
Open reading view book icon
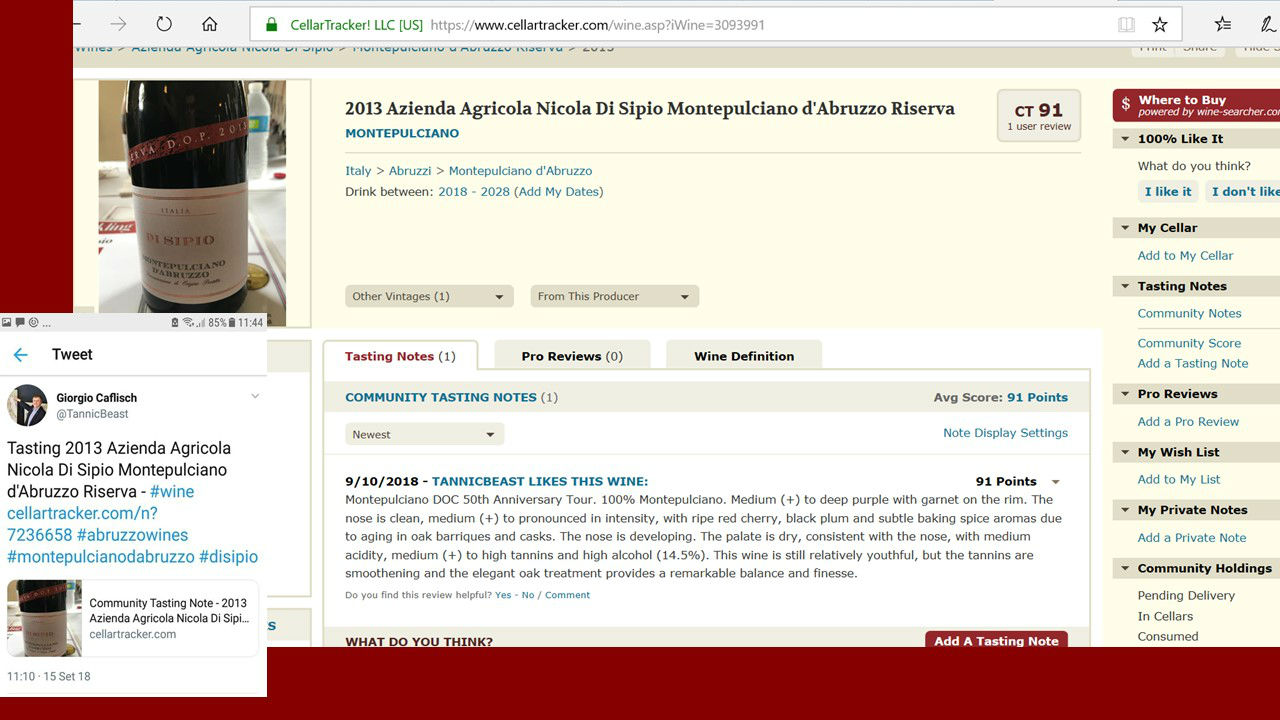(1126, 24)
